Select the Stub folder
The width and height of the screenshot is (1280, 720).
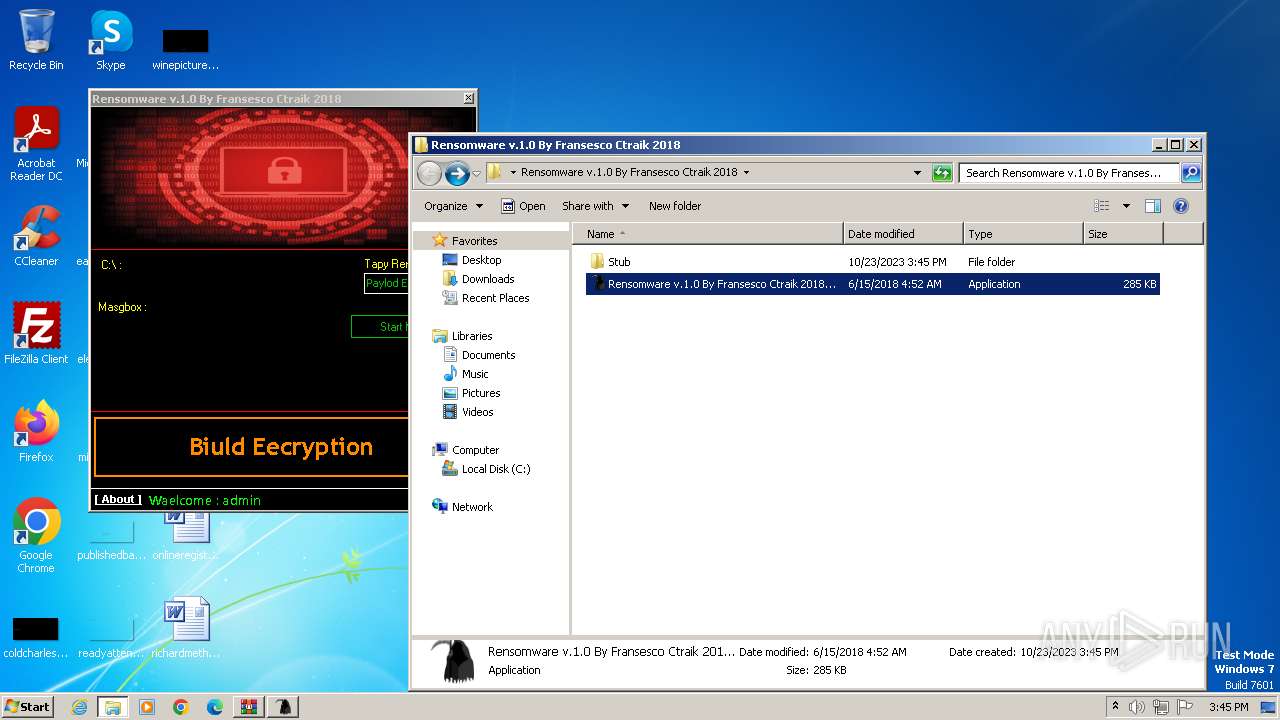619,262
